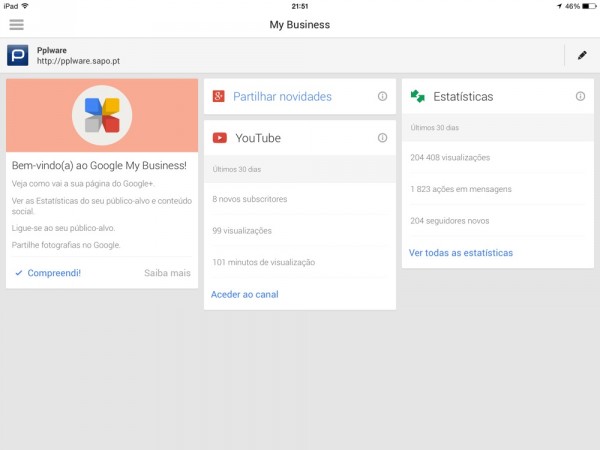Tap 'Veja como vai a sua página' text
This screenshot has height=450, width=600.
83,184
